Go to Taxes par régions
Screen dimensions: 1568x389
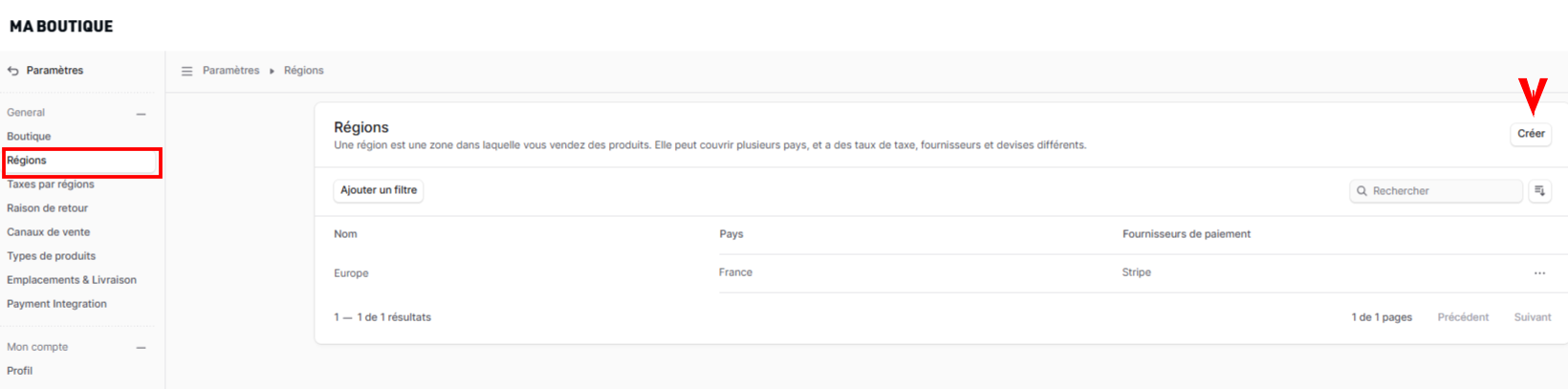coord(51,184)
